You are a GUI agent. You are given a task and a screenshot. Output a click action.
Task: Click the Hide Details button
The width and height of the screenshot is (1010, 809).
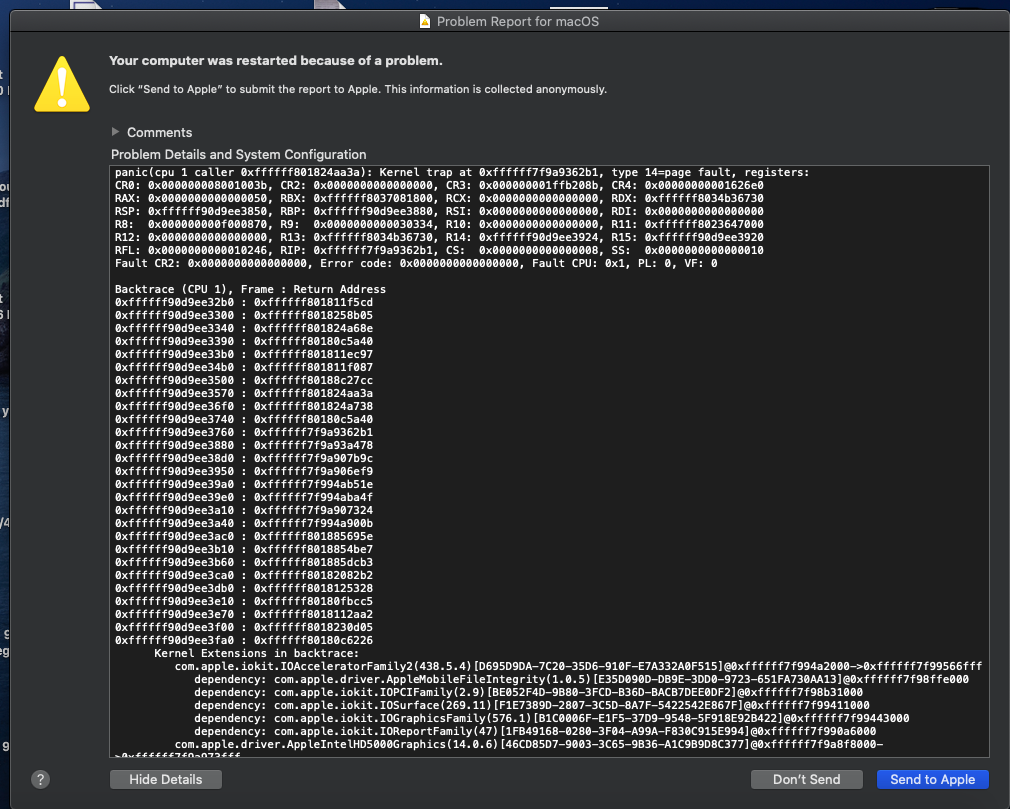click(x=166, y=779)
